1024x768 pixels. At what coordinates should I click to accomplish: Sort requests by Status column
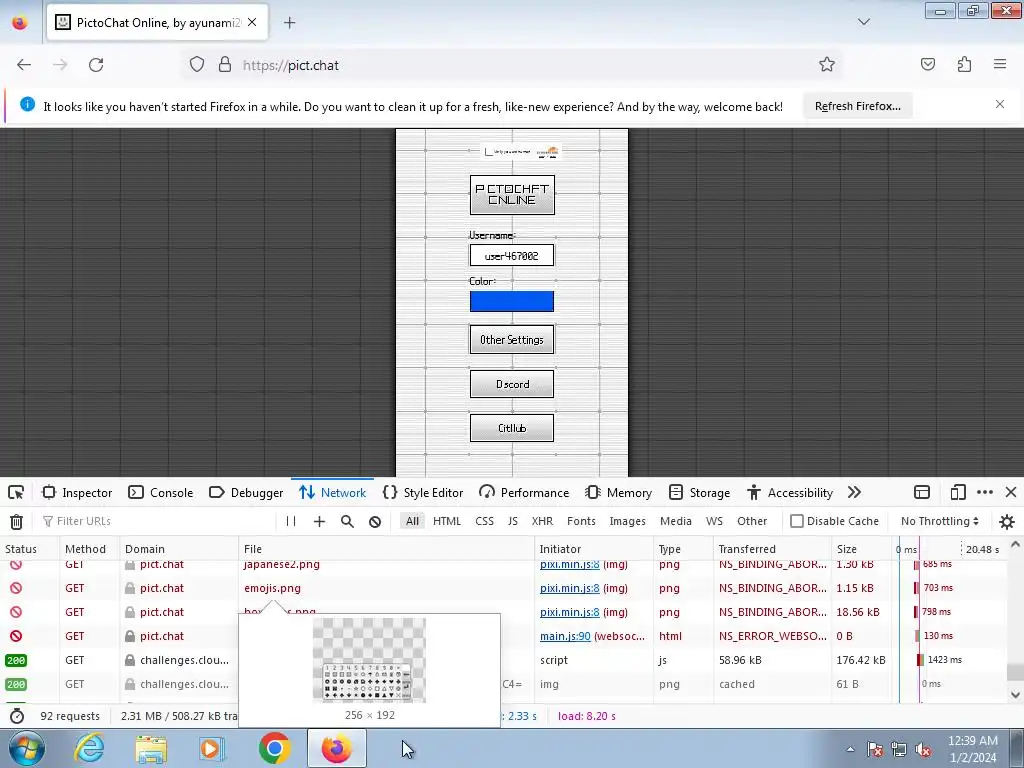click(30, 549)
